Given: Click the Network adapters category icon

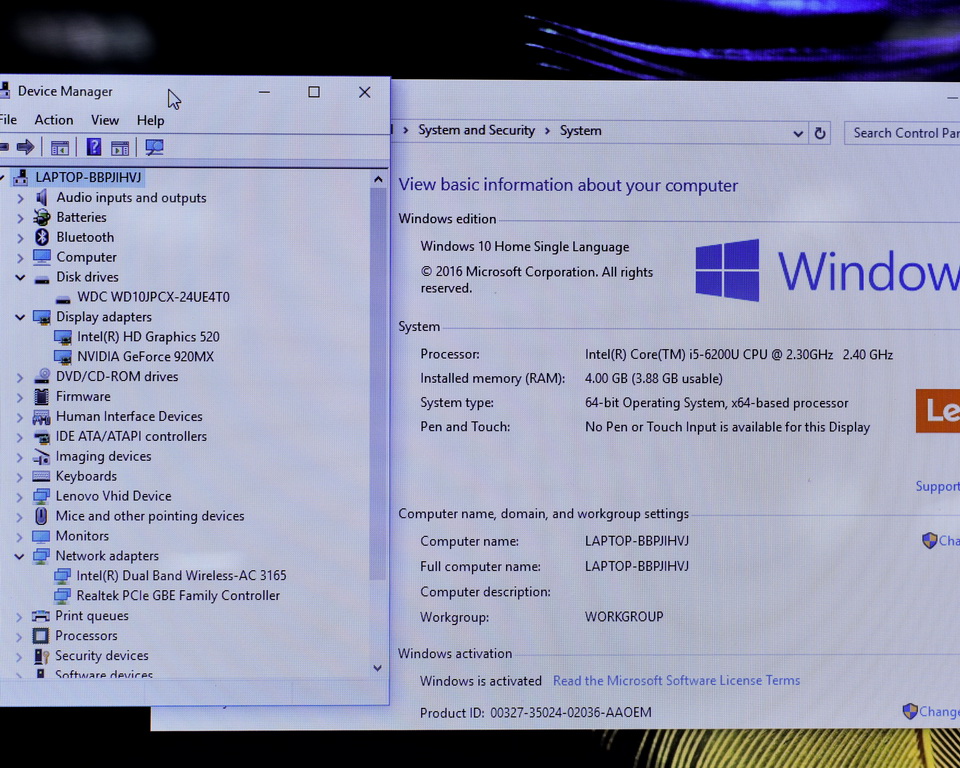Looking at the screenshot, I should point(41,556).
